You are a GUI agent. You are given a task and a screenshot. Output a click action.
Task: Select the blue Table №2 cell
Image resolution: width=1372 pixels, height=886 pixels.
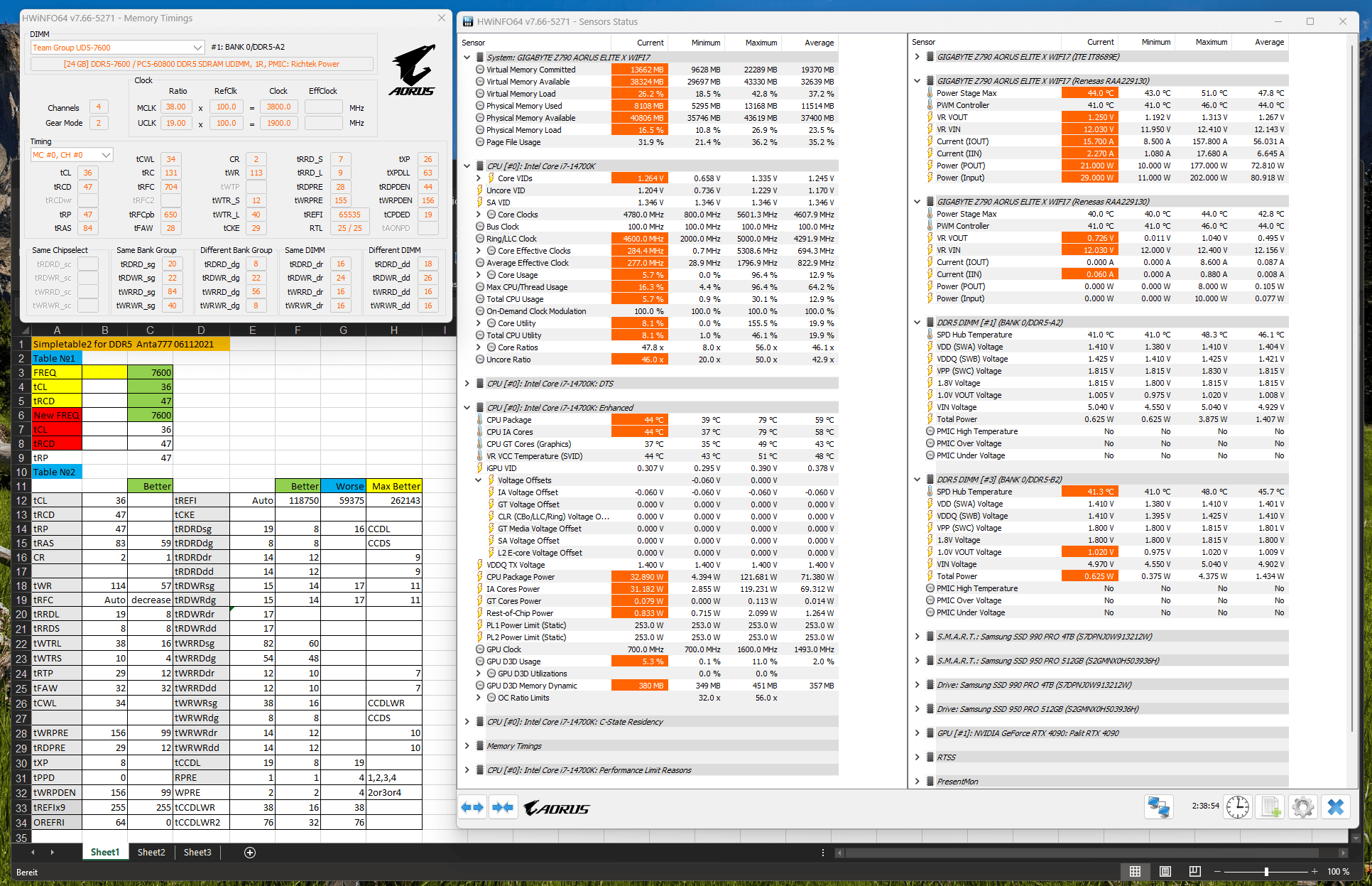click(57, 472)
